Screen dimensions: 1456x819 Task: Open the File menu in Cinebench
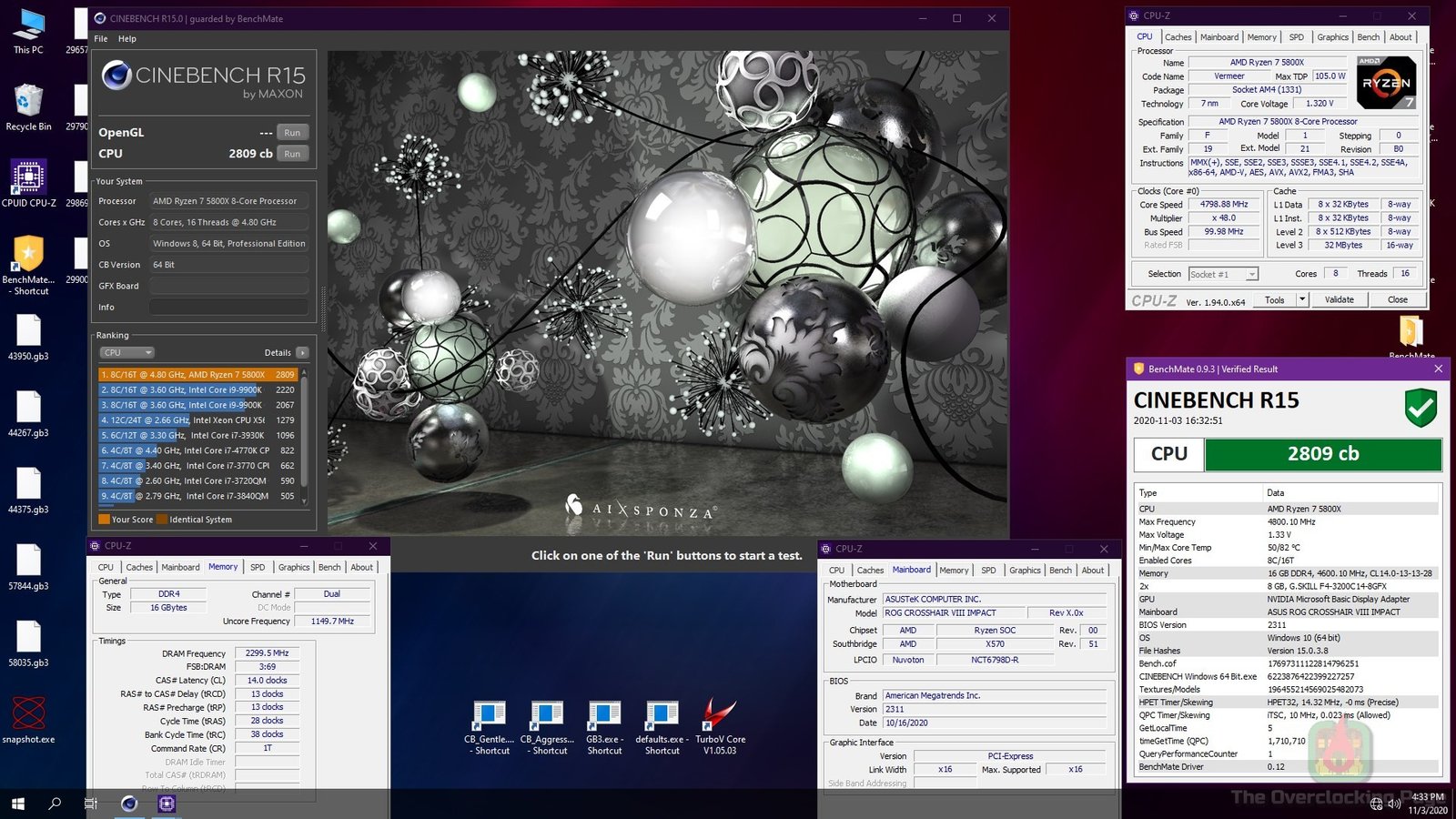point(100,39)
